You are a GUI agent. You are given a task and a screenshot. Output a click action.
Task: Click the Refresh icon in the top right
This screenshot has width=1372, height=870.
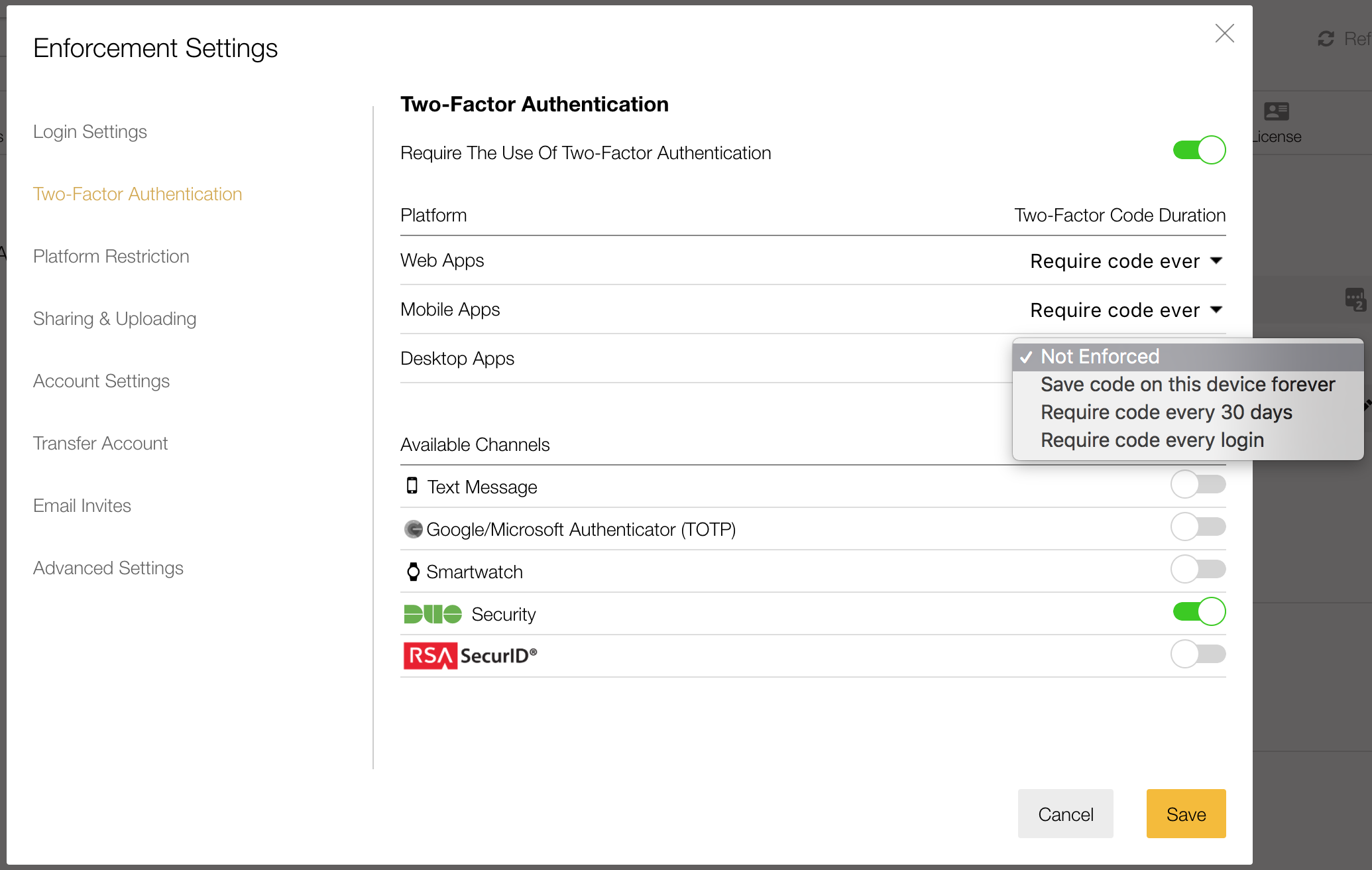pyautogui.click(x=1326, y=38)
